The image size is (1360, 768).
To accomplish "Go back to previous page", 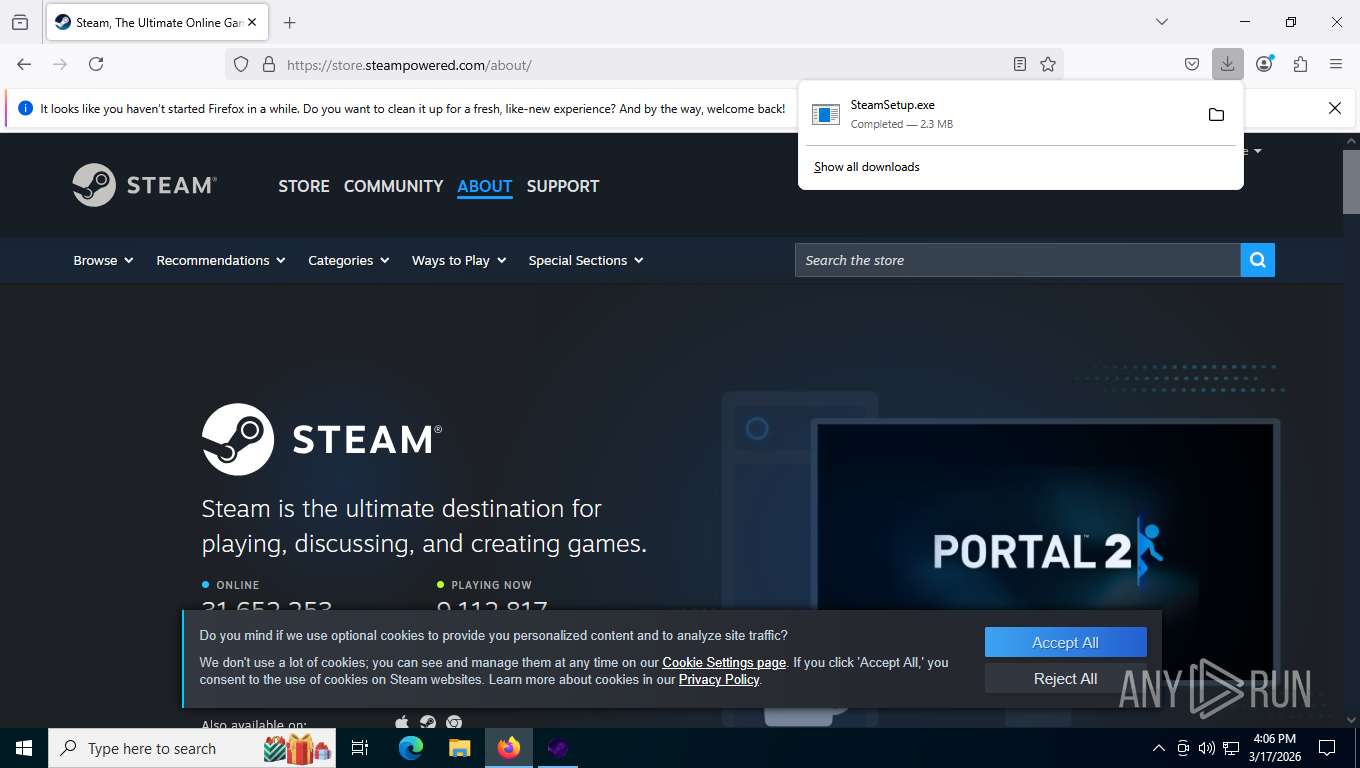I will point(24,64).
